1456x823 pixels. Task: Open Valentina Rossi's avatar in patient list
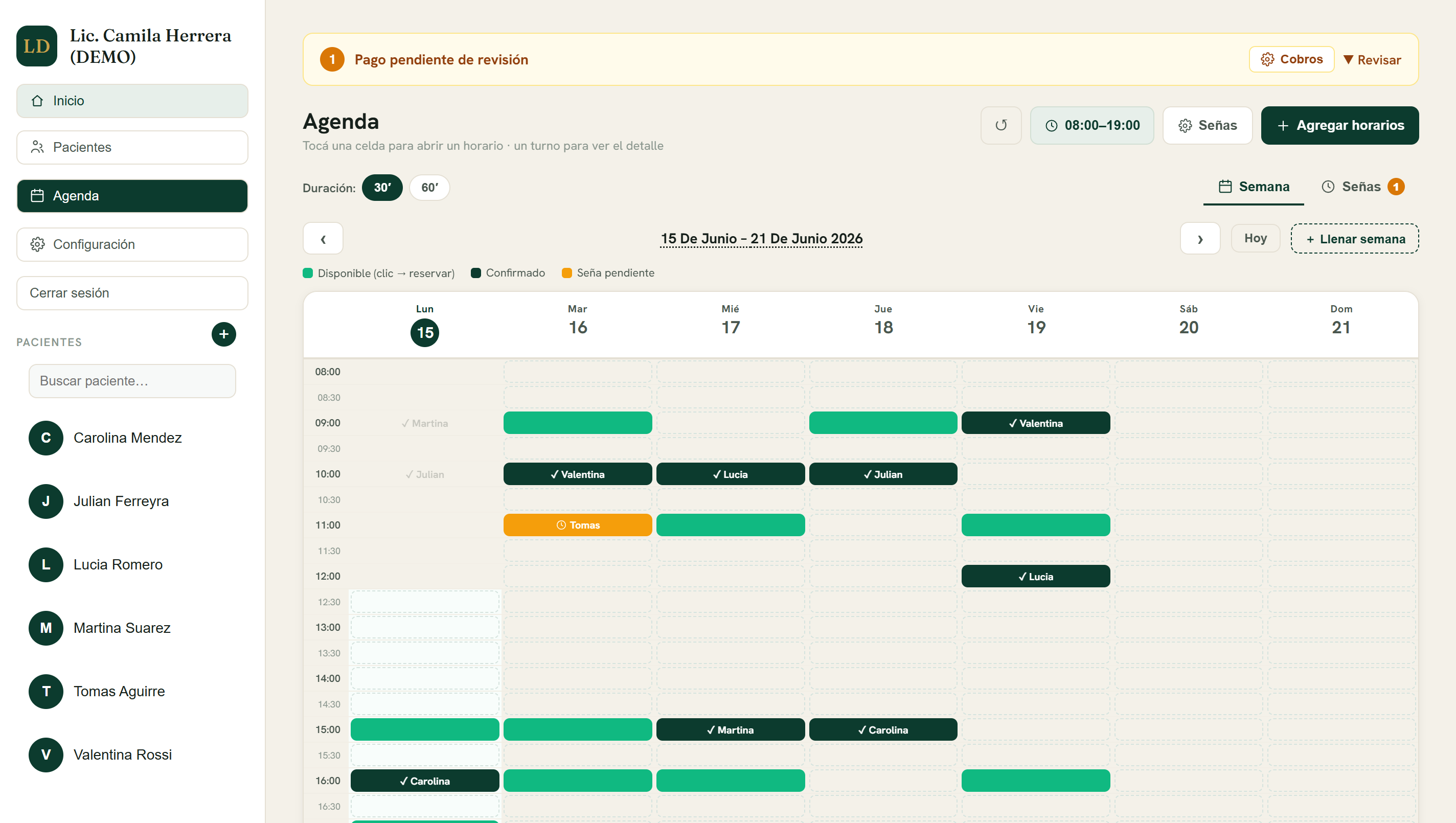point(46,755)
